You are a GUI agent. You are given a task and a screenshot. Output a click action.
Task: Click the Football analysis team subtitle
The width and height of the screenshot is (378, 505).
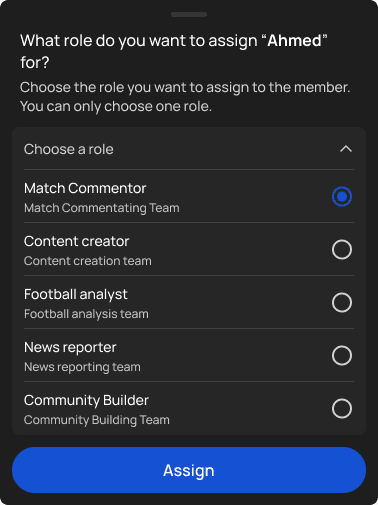(x=86, y=314)
